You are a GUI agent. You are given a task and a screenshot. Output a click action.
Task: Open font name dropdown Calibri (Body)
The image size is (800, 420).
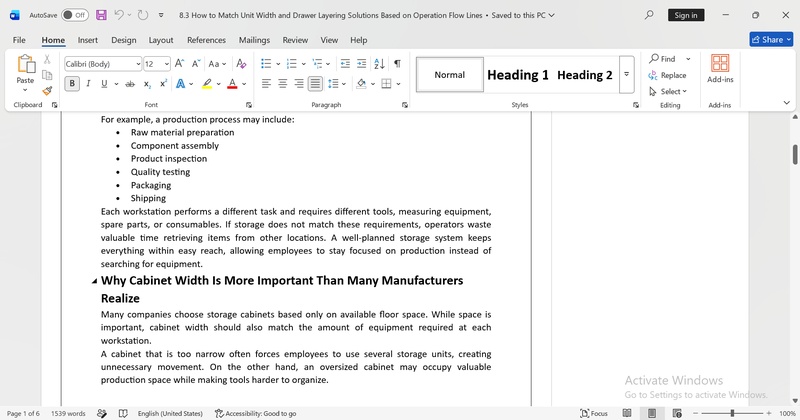pos(138,64)
